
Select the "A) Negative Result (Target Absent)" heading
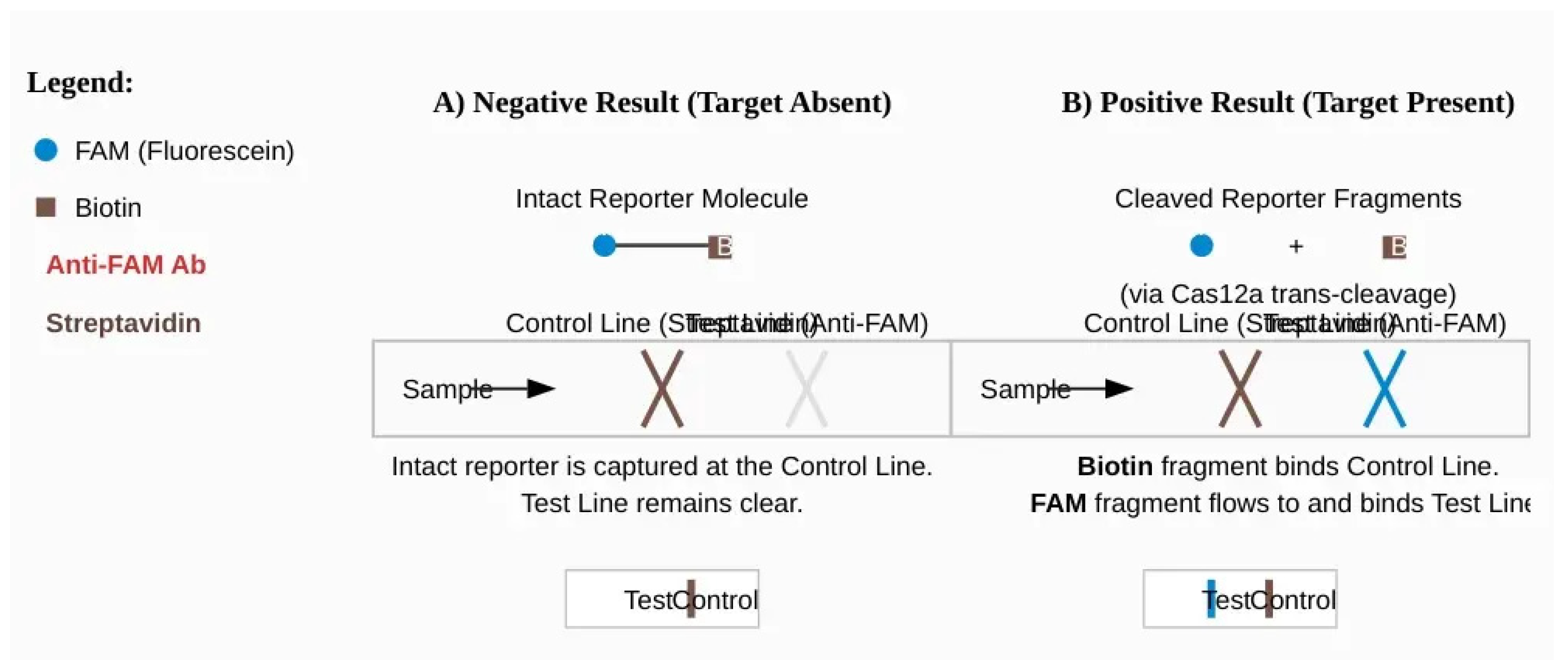(662, 102)
